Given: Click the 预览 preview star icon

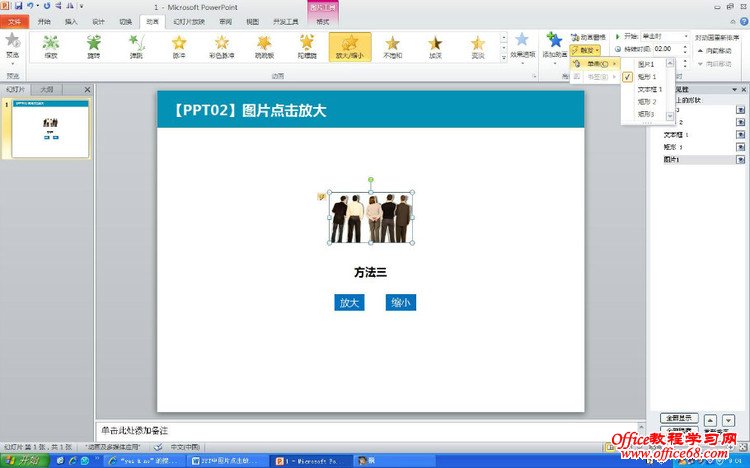Looking at the screenshot, I should point(12,41).
